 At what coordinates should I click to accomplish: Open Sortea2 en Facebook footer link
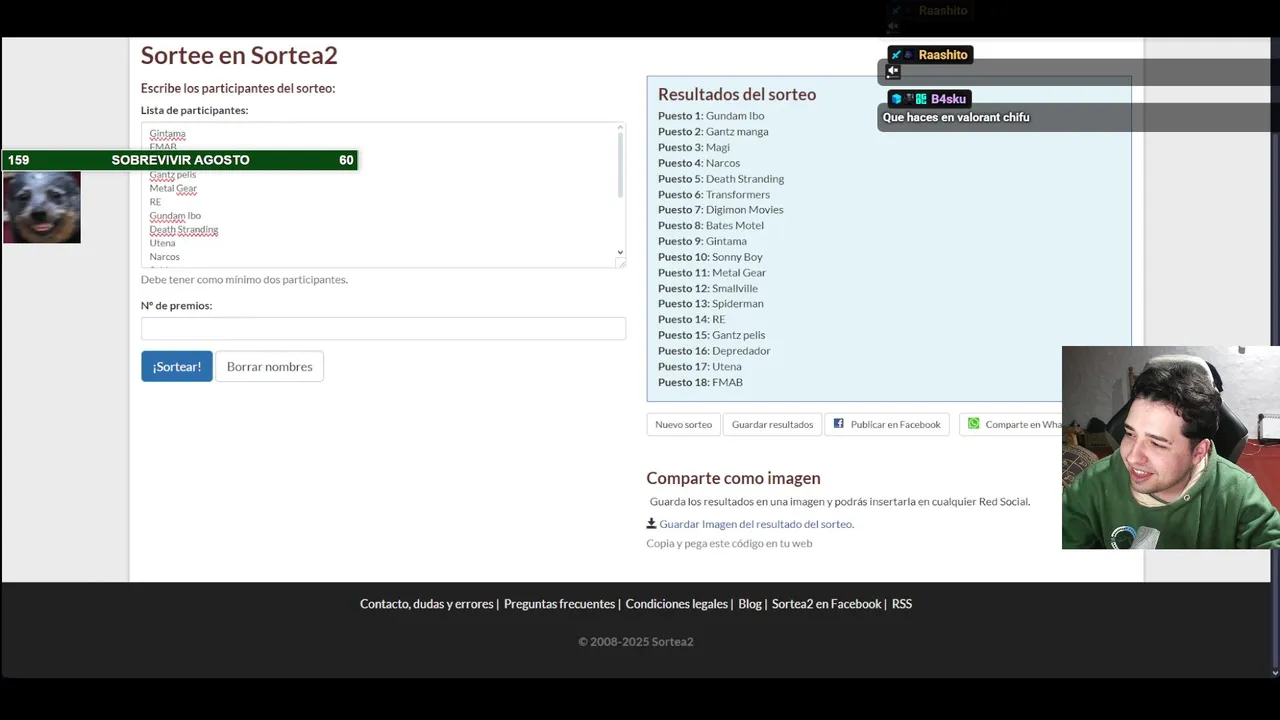[x=826, y=604]
